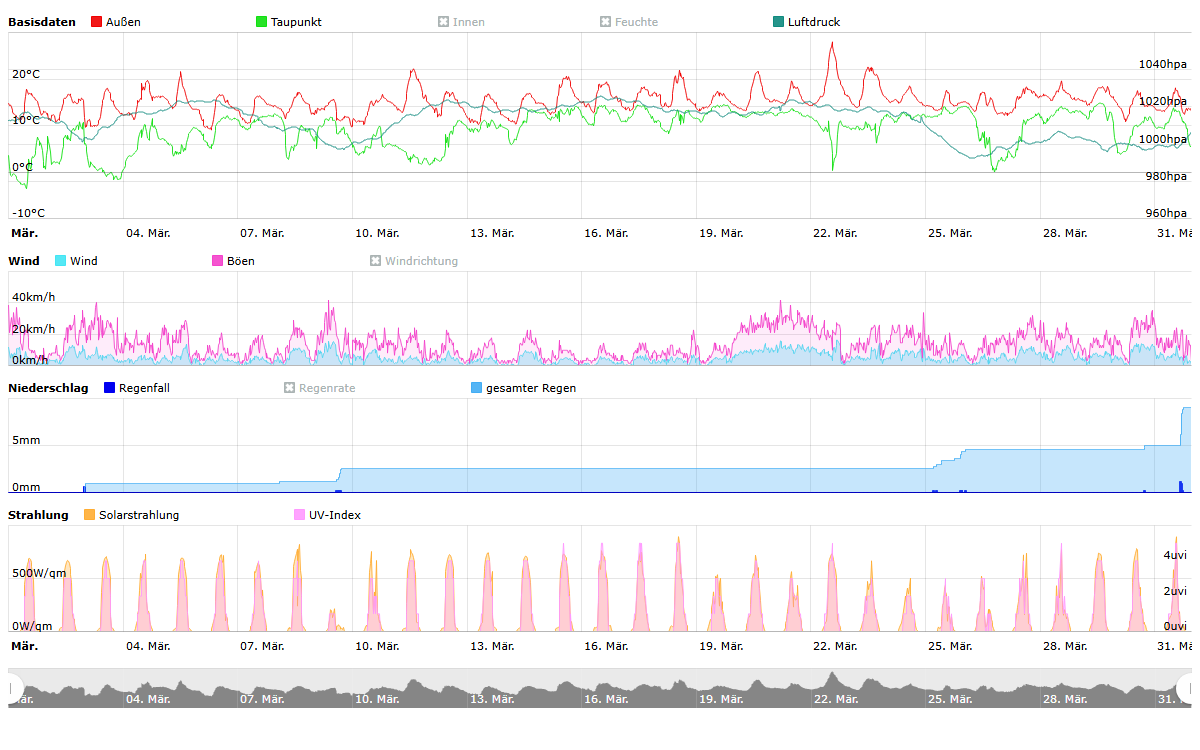Viewport: 1200px width, 750px height.
Task: Toggle the gesamter Regen legend icon
Action: pyautogui.click(x=477, y=388)
